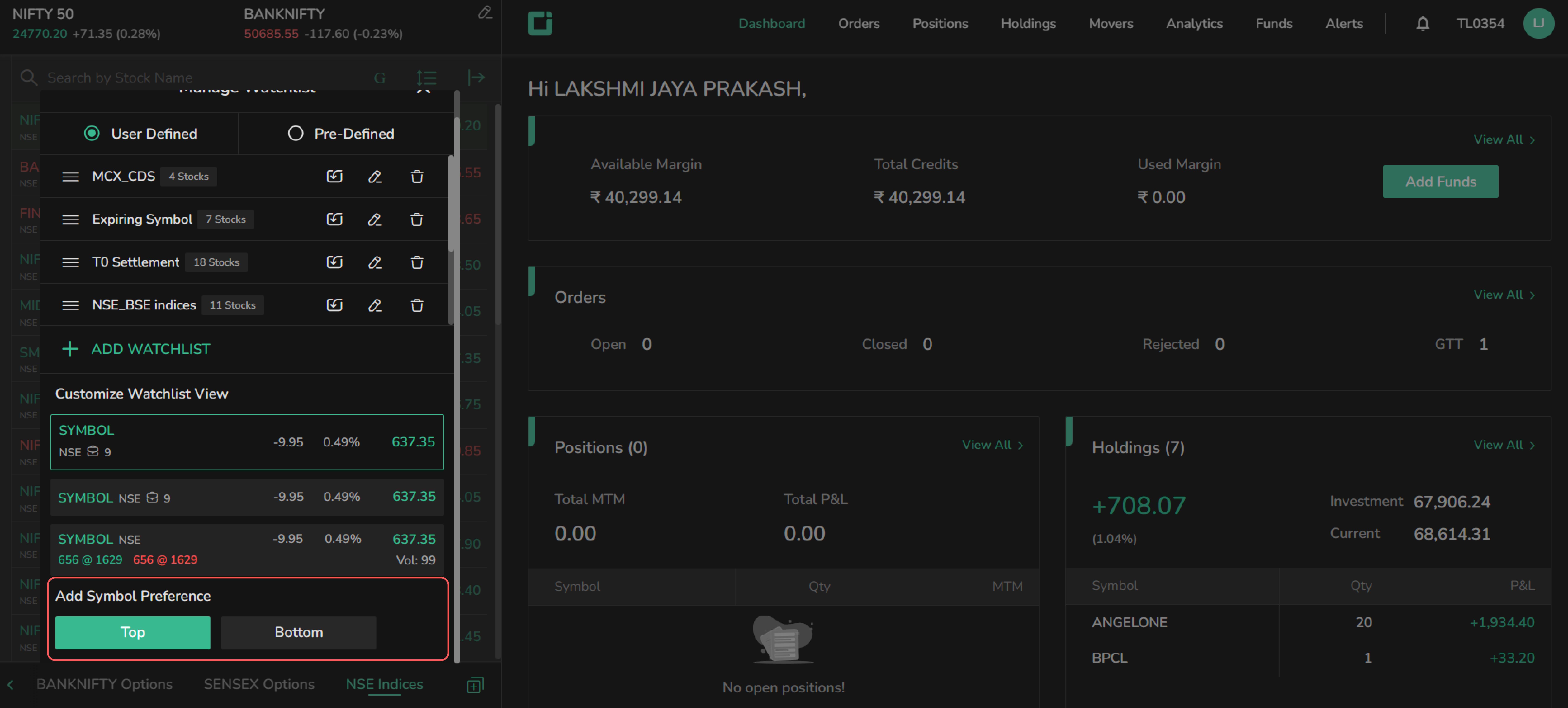This screenshot has width=1568, height=708.
Task: Click the BANKNIFTY index ticker
Action: pyautogui.click(x=323, y=24)
